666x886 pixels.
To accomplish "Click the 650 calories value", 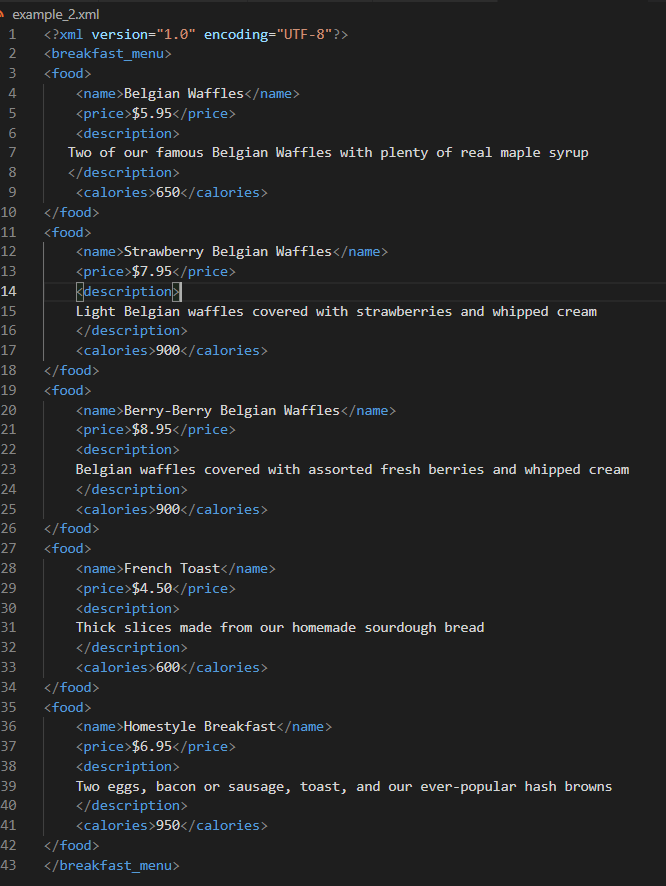I will [x=167, y=192].
